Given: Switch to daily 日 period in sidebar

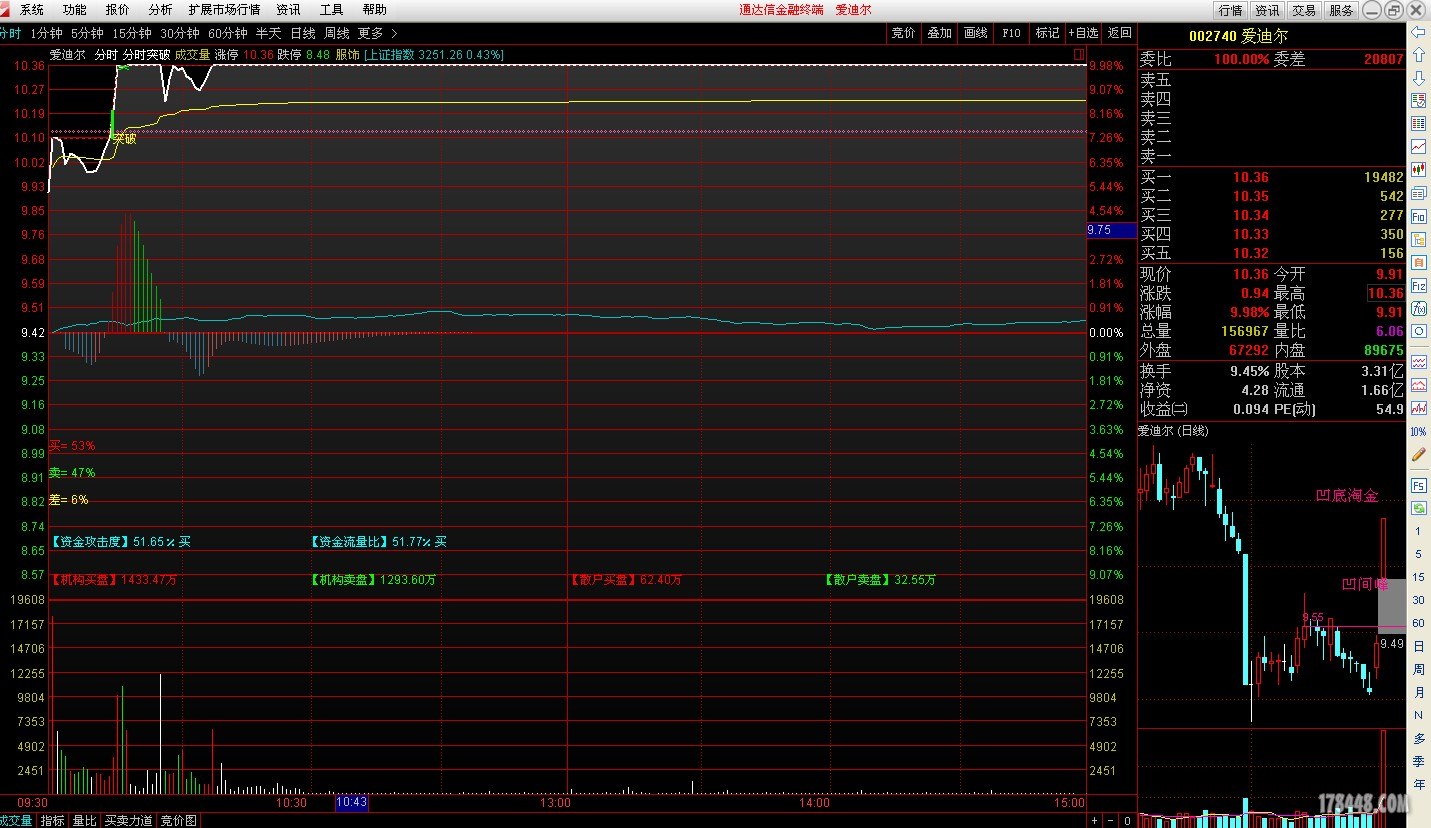Looking at the screenshot, I should tap(1418, 647).
